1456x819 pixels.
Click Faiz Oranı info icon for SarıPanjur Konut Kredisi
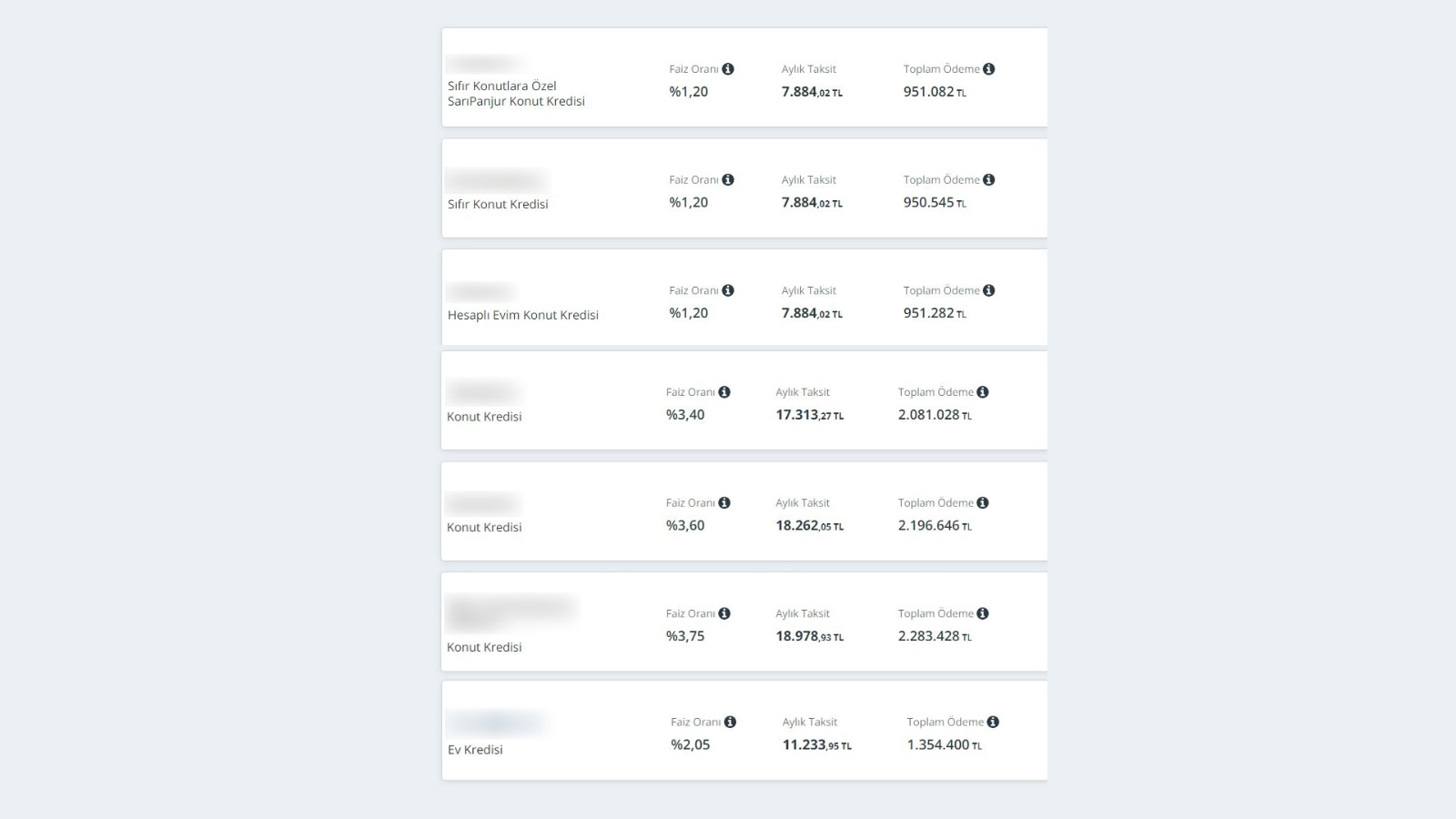click(728, 69)
